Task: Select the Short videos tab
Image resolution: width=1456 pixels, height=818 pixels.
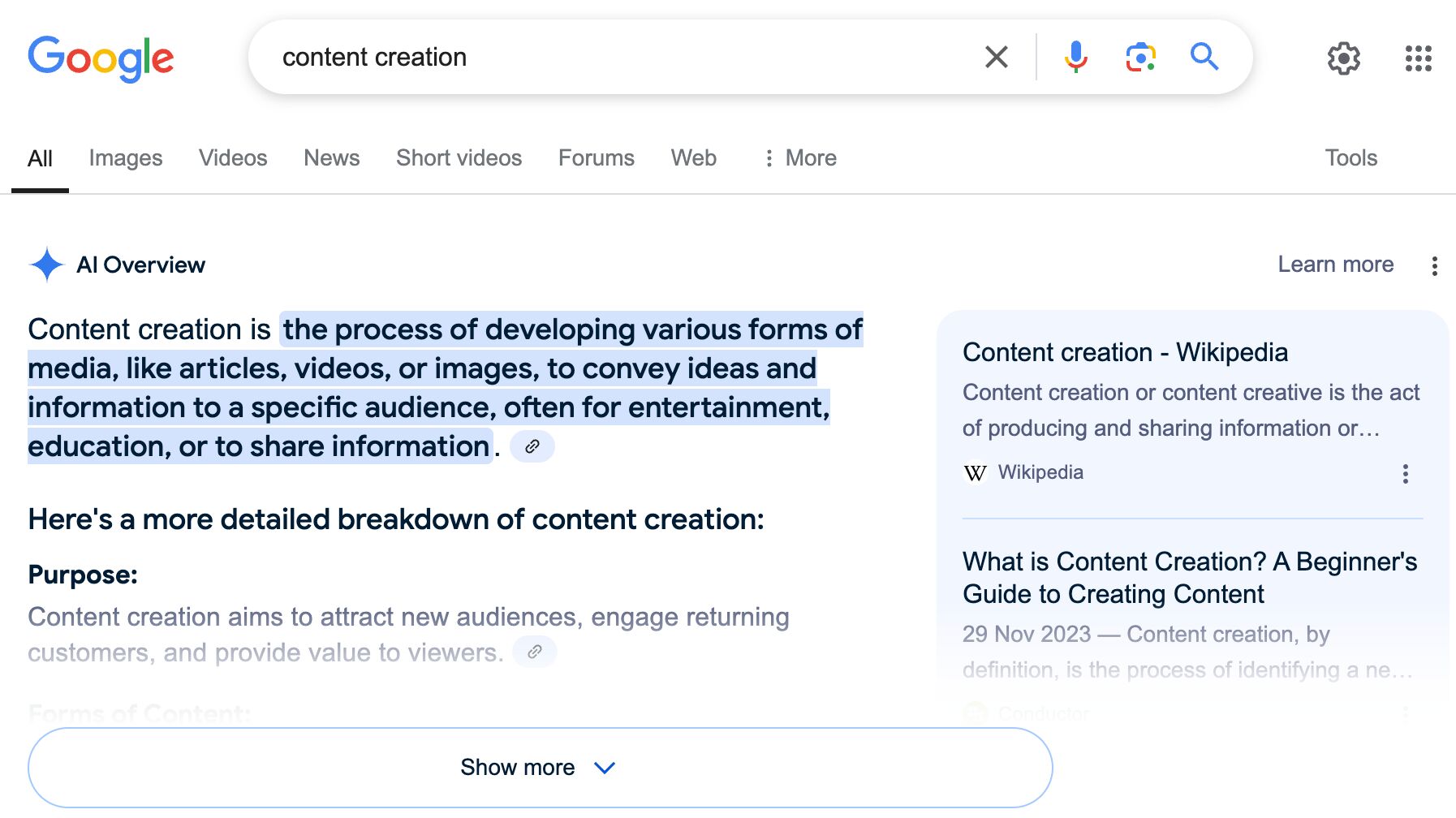Action: pyautogui.click(x=459, y=158)
